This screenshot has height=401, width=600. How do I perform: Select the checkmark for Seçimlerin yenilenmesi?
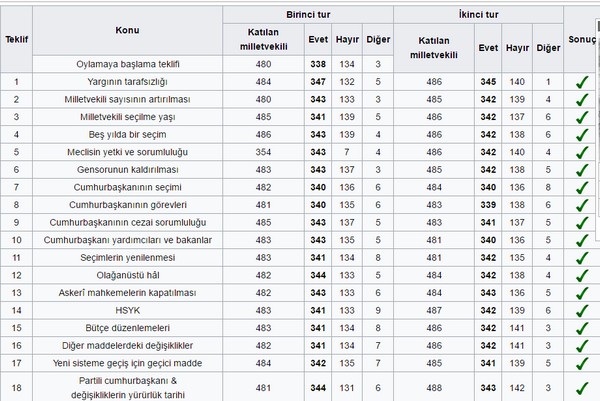[x=581, y=258]
